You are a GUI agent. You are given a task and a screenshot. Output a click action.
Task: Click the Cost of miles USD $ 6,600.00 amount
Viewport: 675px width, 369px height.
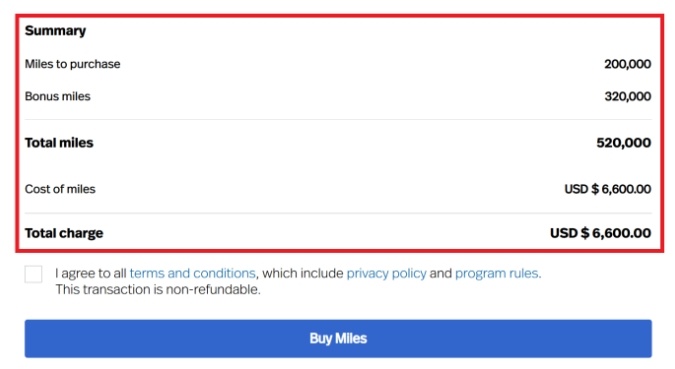[607, 189]
